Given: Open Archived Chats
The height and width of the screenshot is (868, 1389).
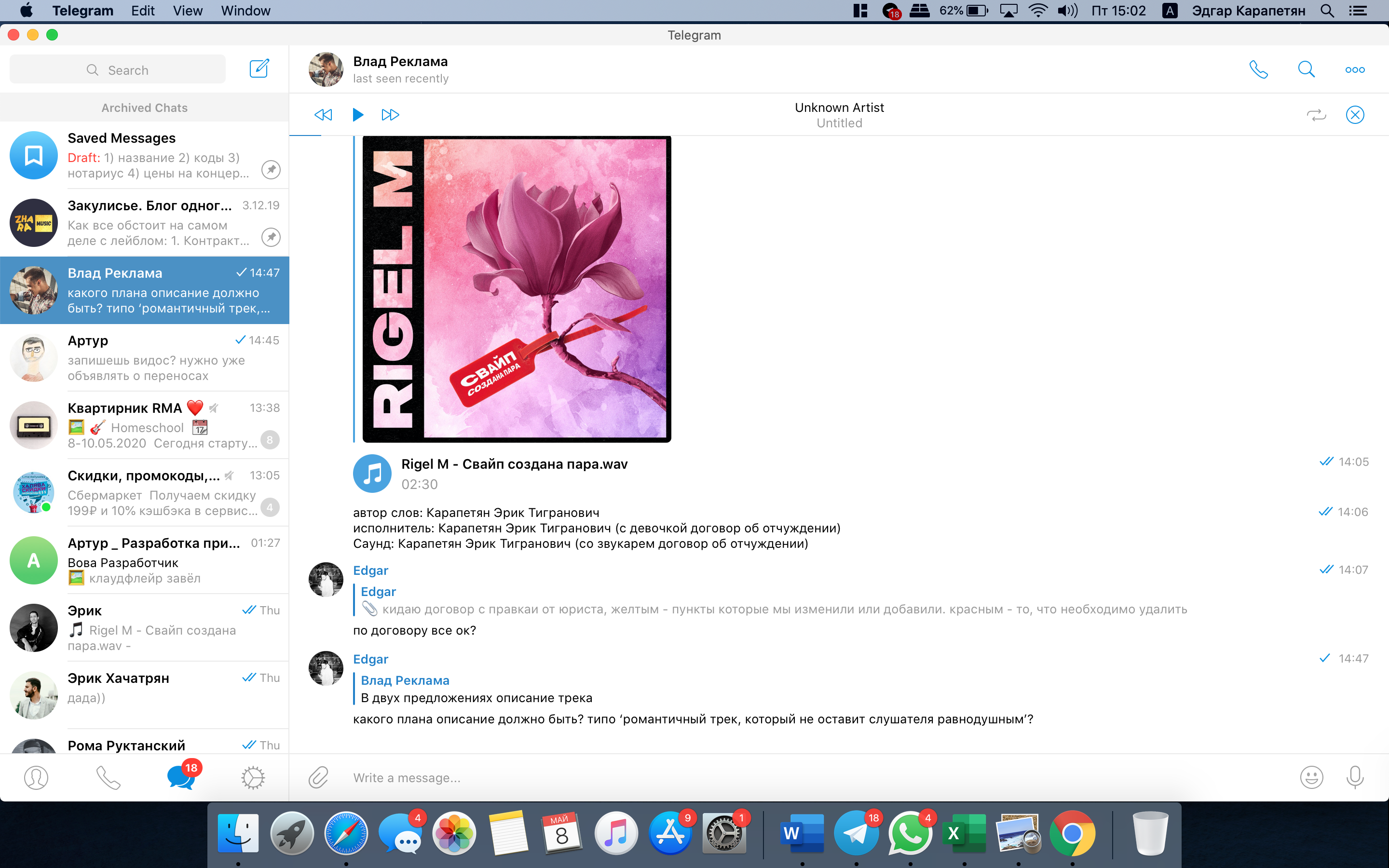Looking at the screenshot, I should (x=145, y=108).
